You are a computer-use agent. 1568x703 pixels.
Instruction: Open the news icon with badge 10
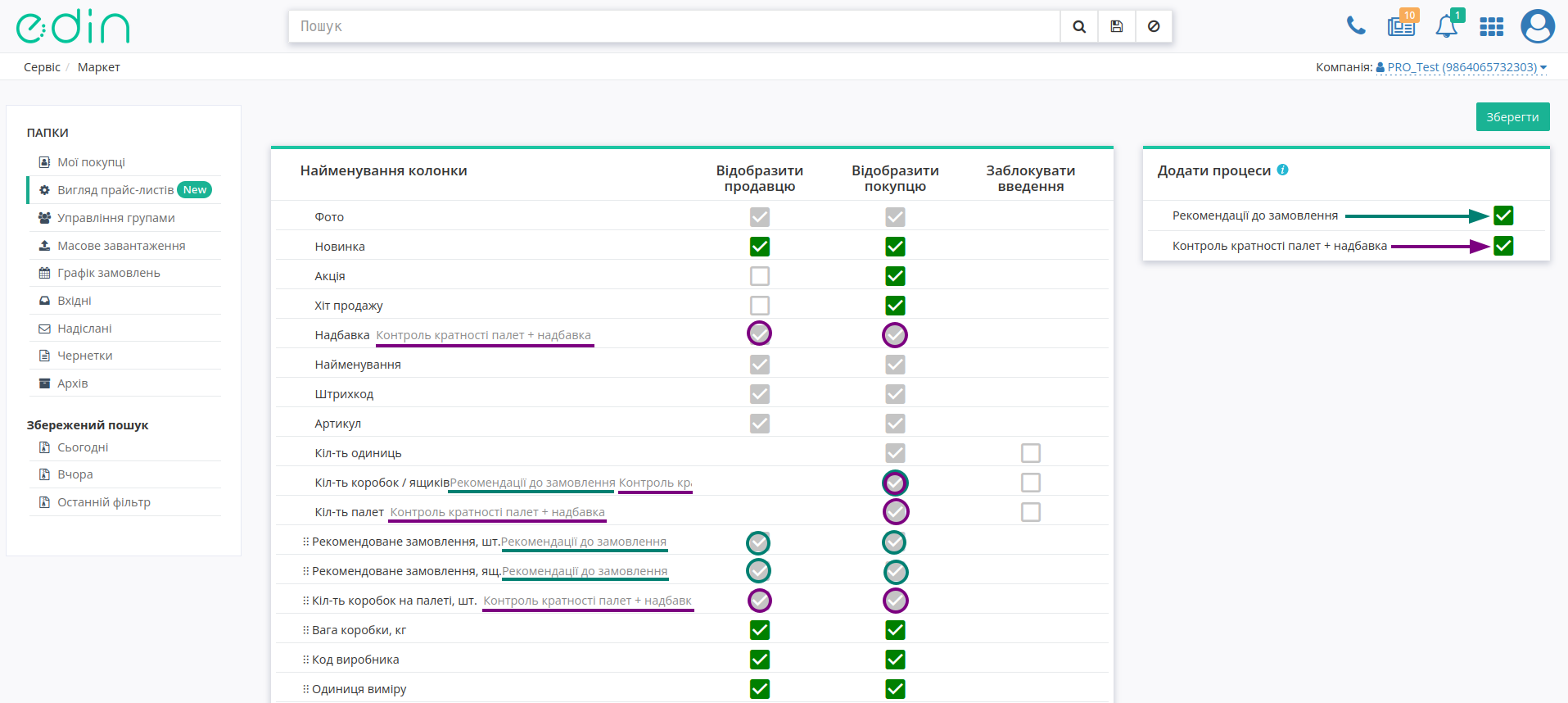(x=1402, y=26)
